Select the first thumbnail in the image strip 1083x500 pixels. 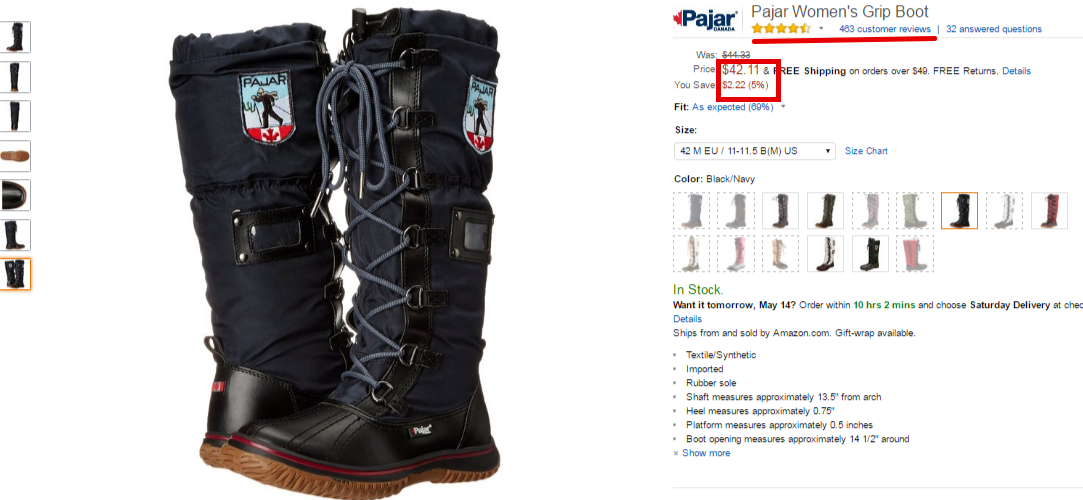[x=15, y=37]
